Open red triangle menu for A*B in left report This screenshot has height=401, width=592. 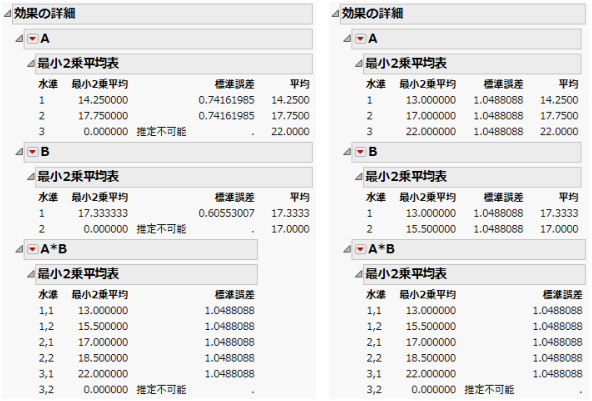(x=33, y=249)
